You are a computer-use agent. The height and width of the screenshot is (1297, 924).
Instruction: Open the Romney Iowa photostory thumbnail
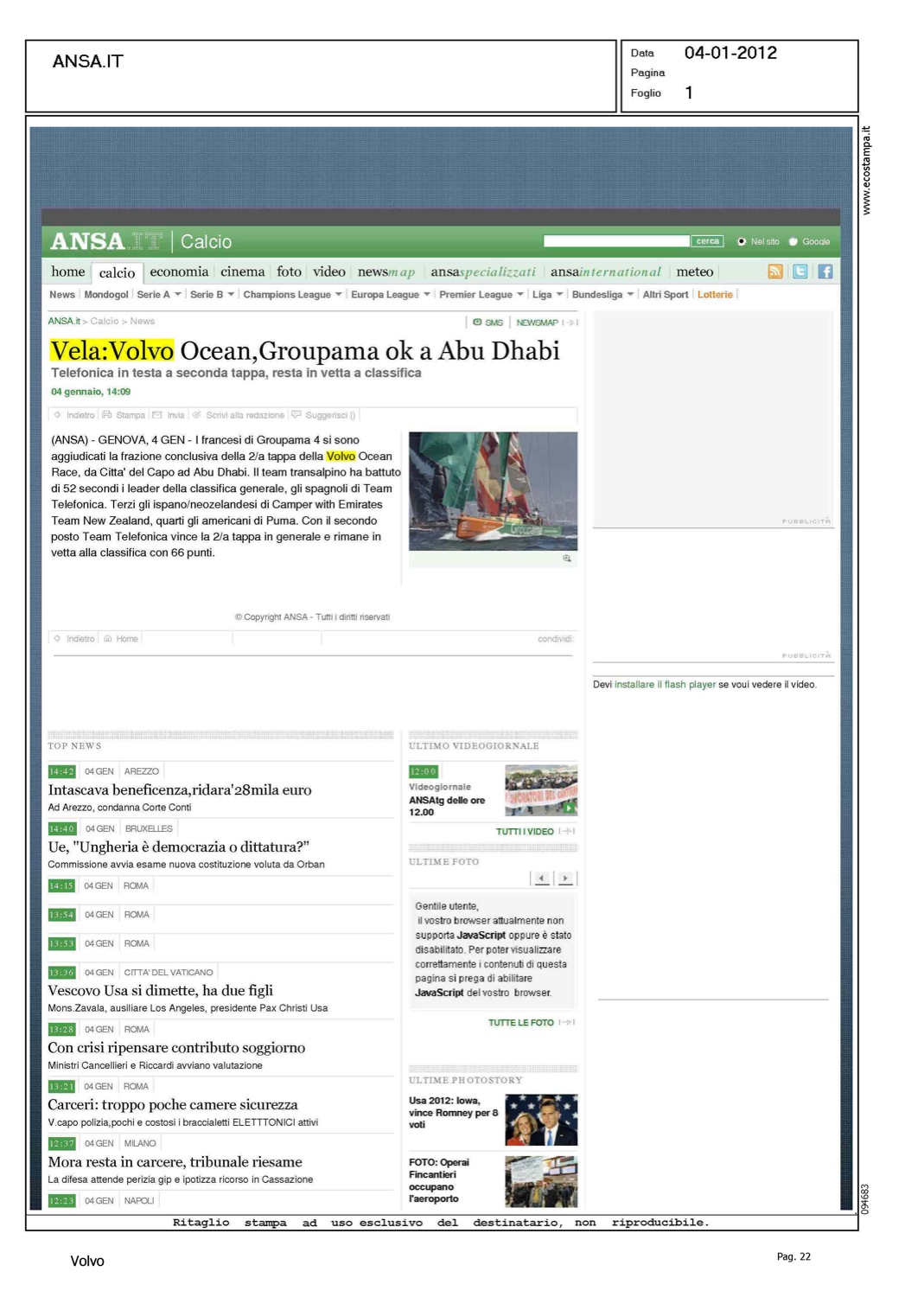[540, 1120]
